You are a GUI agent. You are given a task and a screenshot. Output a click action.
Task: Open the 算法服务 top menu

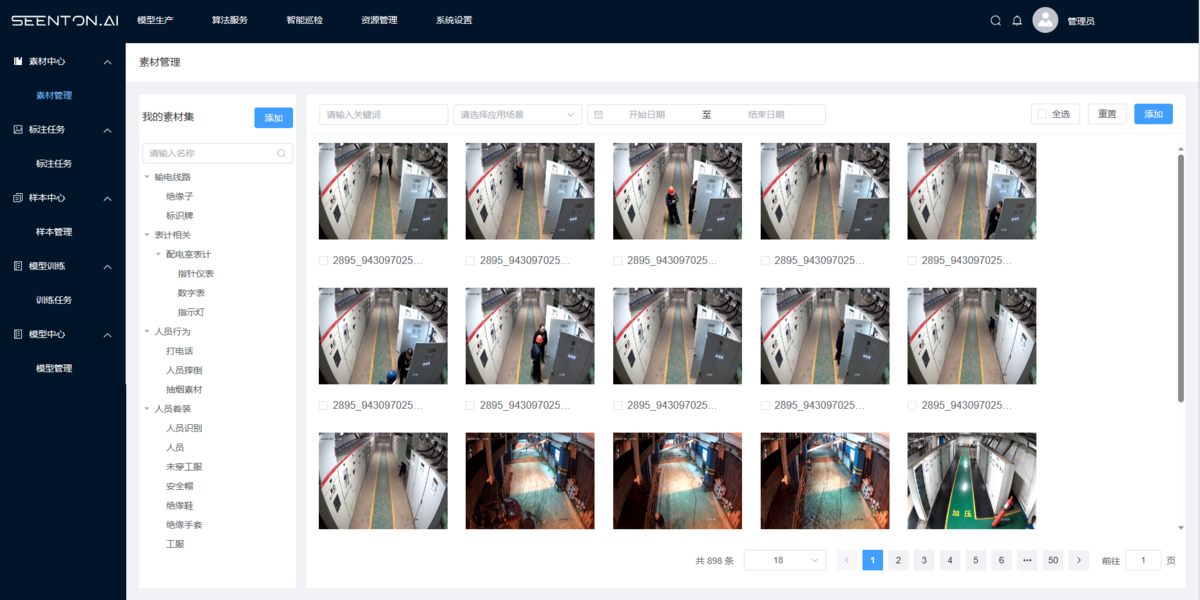pyautogui.click(x=230, y=20)
